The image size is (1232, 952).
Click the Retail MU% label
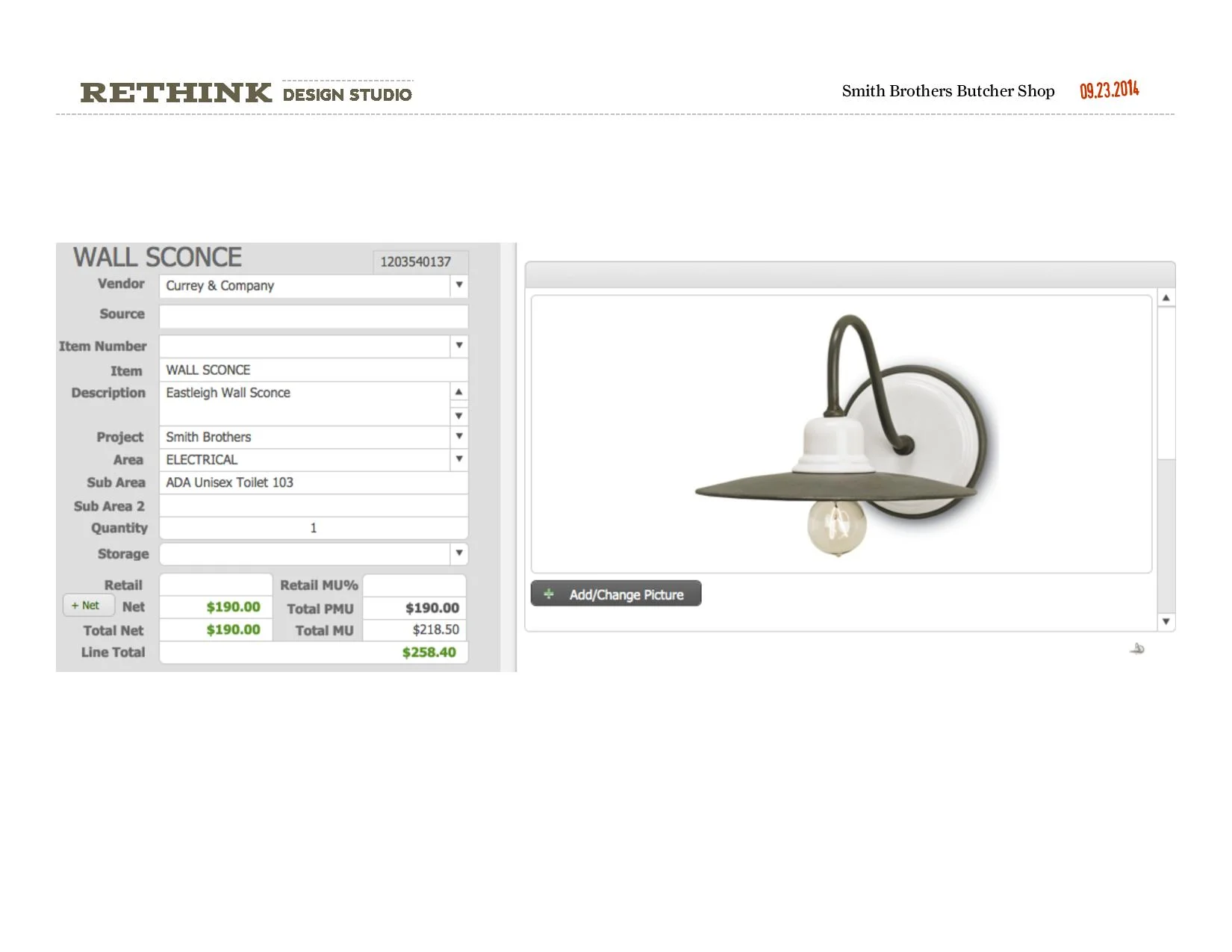tap(319, 585)
